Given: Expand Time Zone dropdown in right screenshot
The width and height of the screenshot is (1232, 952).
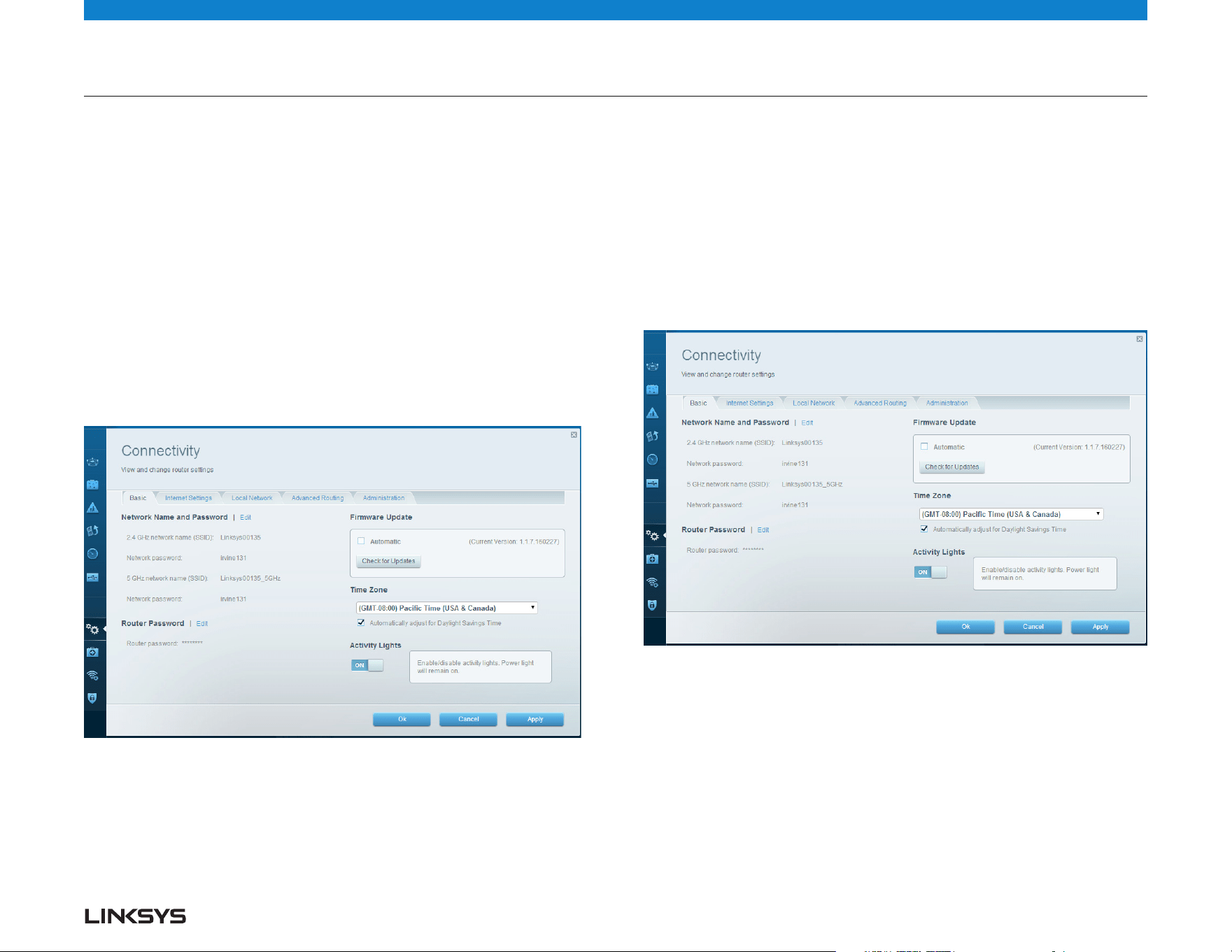Looking at the screenshot, I should (1011, 514).
